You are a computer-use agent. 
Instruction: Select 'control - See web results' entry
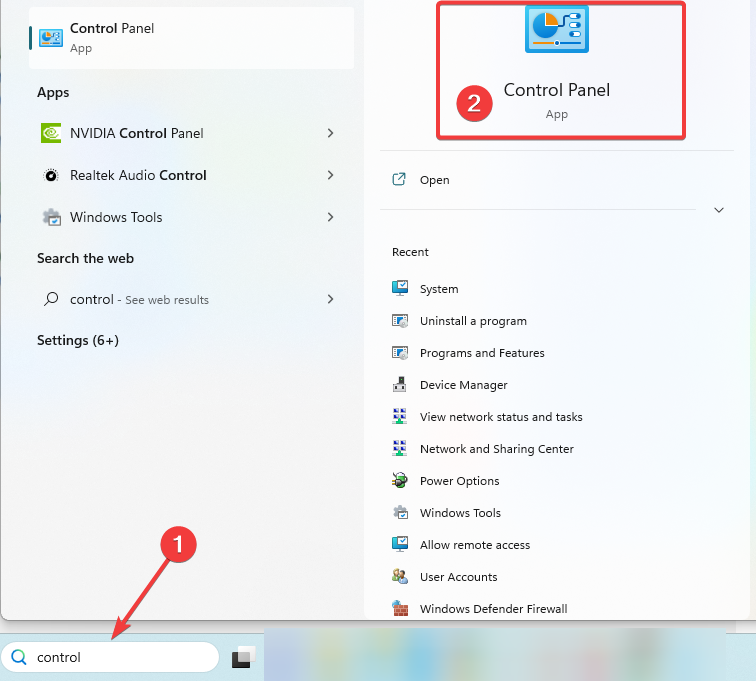(x=191, y=299)
